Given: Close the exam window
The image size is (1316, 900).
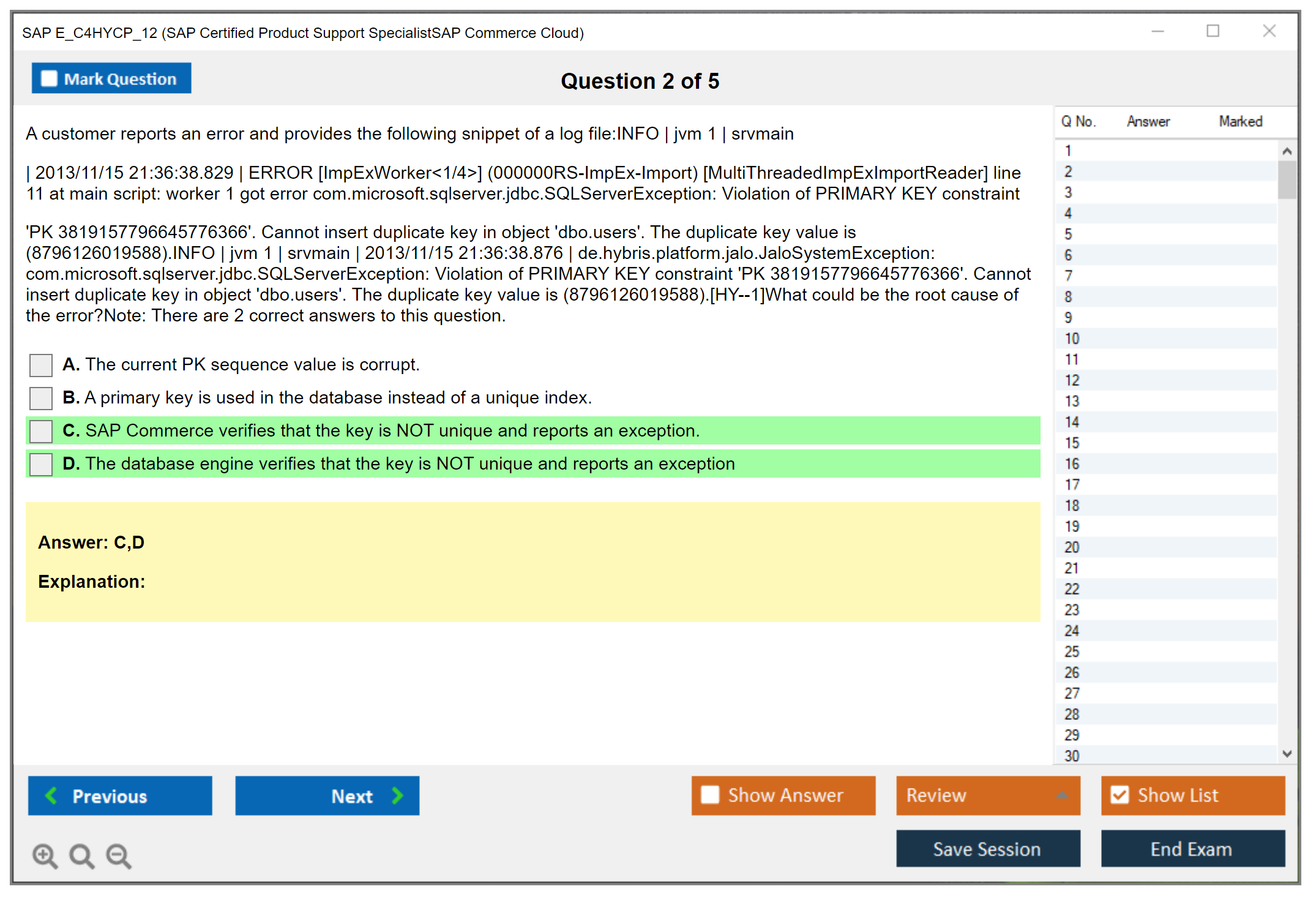Looking at the screenshot, I should click(x=1269, y=31).
